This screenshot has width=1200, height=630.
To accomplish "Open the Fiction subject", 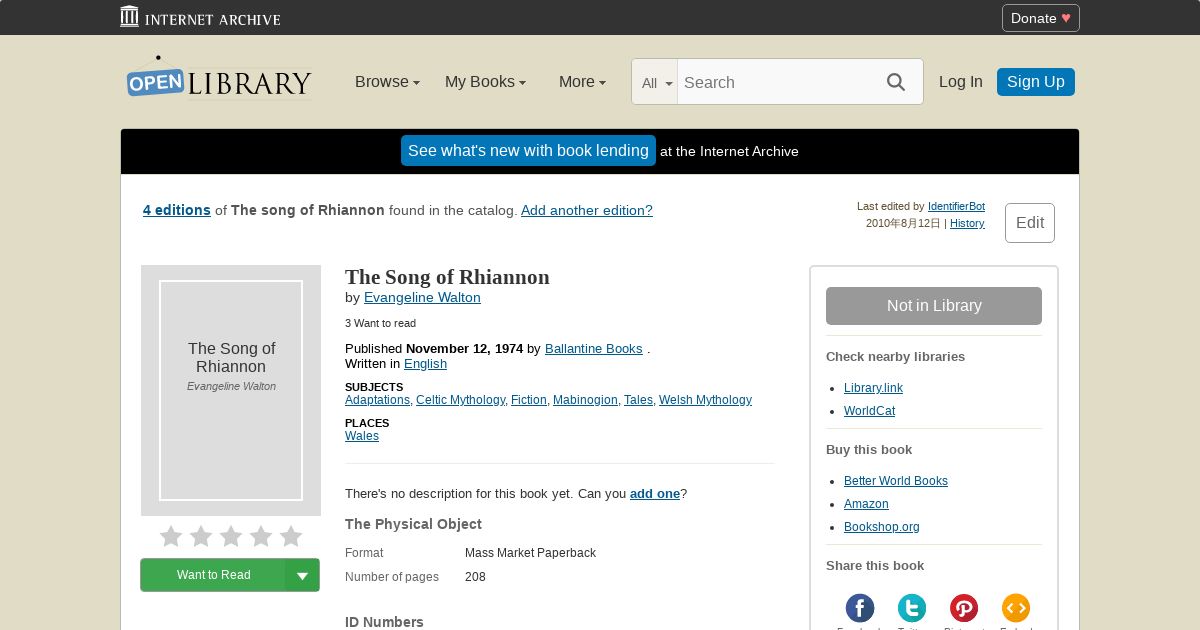I will [x=529, y=400].
